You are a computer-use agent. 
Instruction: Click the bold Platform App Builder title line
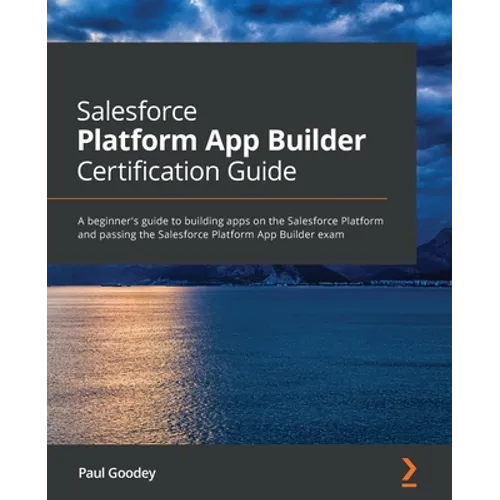click(x=222, y=142)
